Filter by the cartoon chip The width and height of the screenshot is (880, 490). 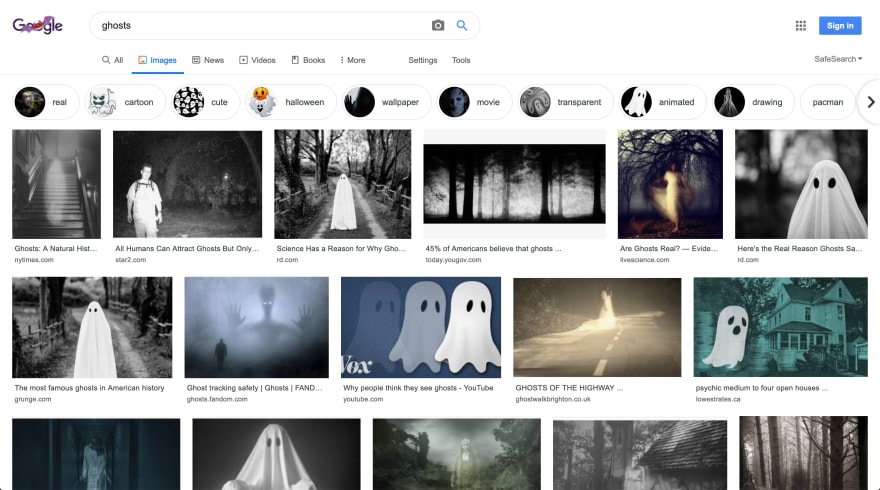[125, 102]
